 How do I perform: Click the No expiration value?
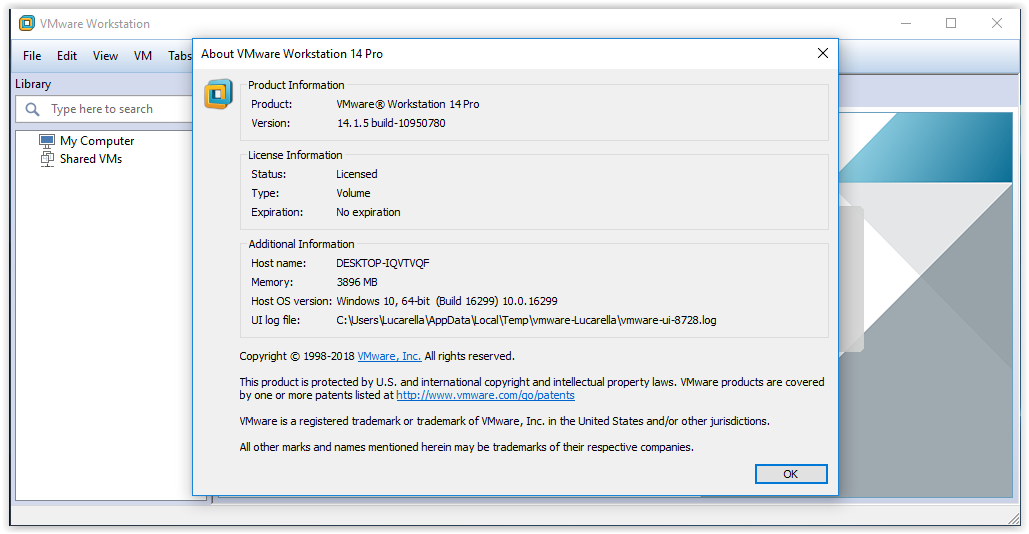(x=368, y=212)
